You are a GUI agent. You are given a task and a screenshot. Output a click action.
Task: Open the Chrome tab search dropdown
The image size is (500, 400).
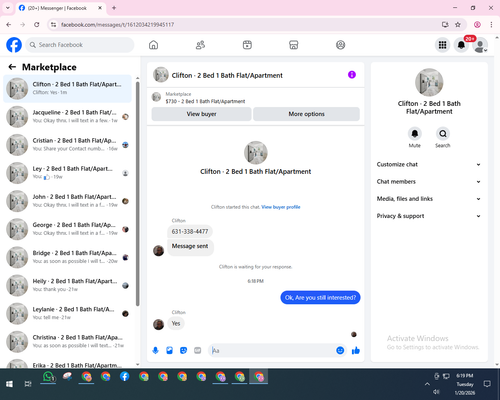click(8, 8)
